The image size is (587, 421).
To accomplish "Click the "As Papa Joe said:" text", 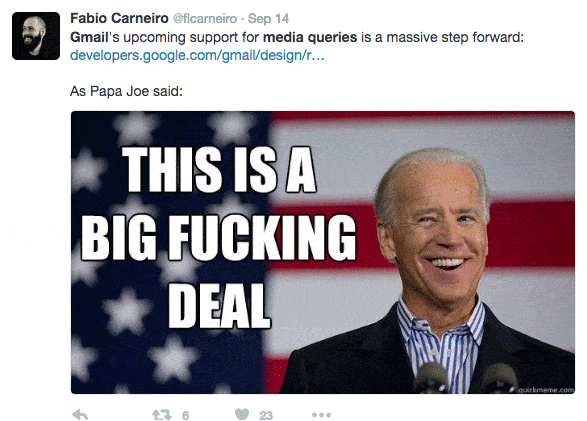I will pos(126,91).
